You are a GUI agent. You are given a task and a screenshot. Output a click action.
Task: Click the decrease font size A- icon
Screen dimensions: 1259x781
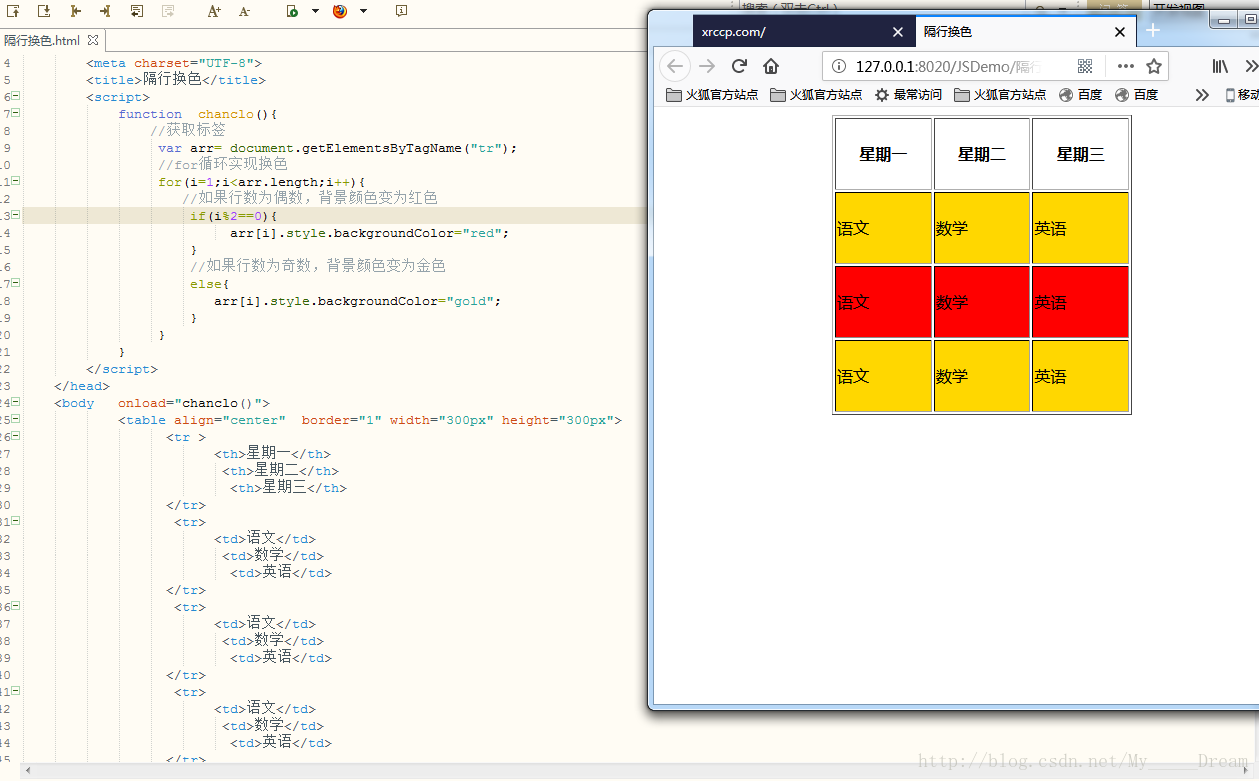[245, 11]
